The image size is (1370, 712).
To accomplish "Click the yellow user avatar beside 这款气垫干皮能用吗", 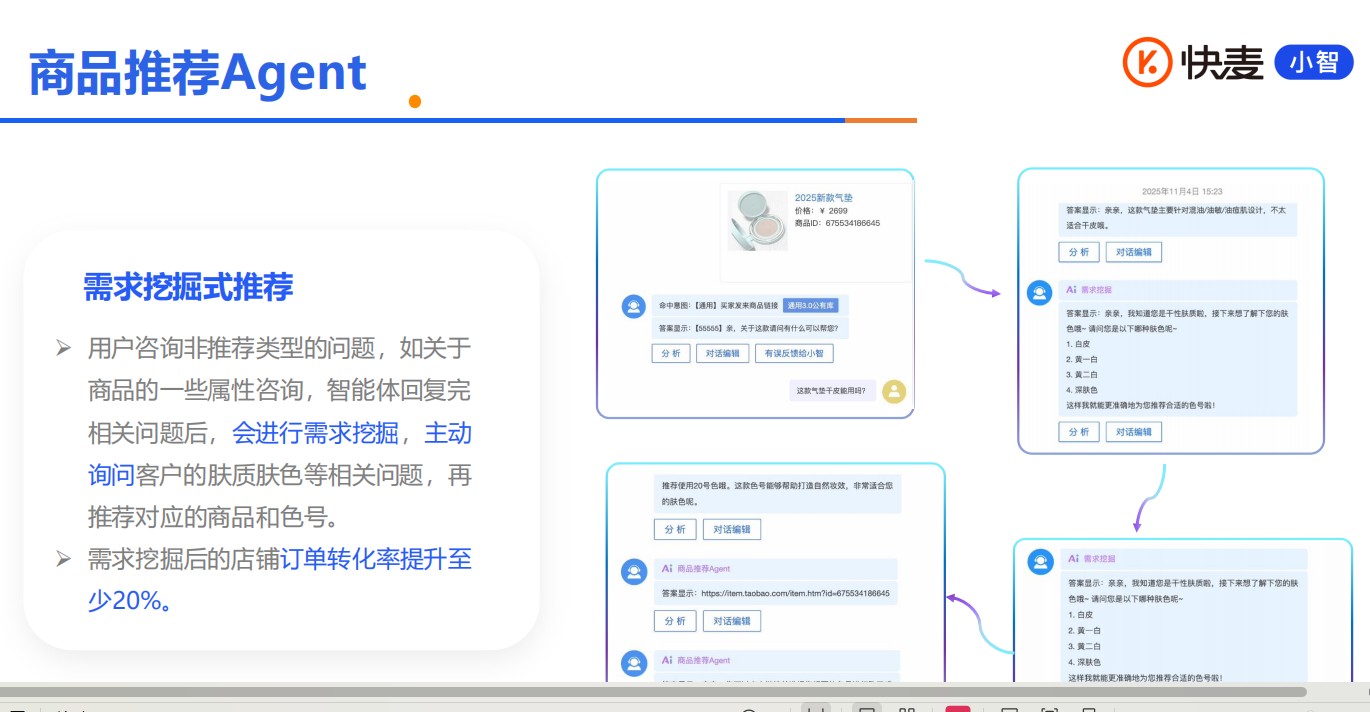I will 894,391.
